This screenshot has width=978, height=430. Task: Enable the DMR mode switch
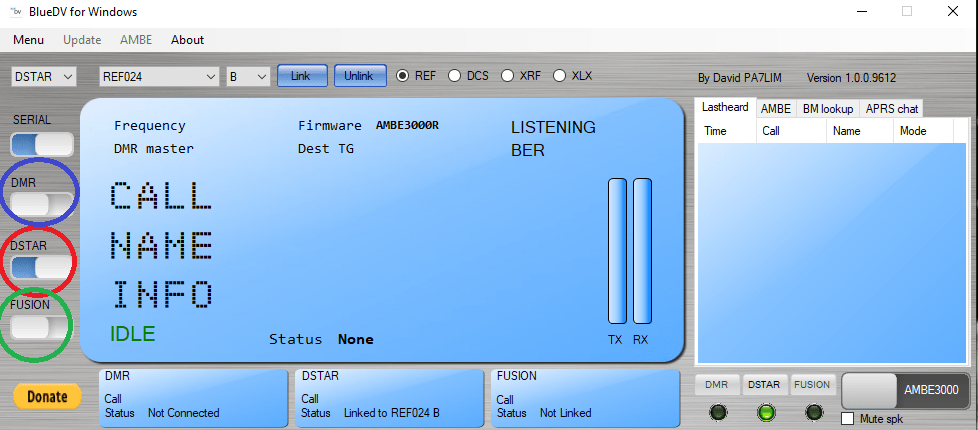pyautogui.click(x=41, y=205)
